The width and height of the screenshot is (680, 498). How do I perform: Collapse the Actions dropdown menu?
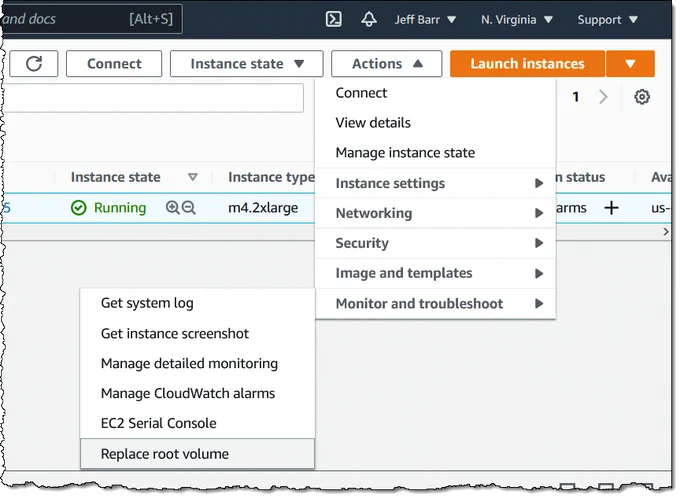pyautogui.click(x=386, y=64)
